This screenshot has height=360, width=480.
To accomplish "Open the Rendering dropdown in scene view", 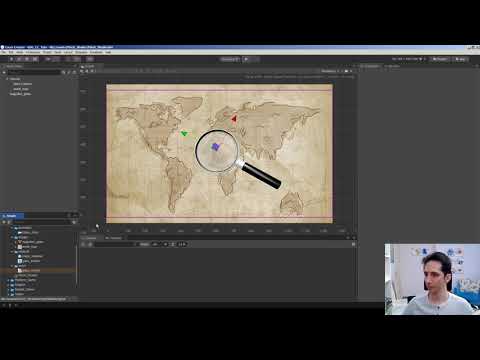I will (x=330, y=71).
